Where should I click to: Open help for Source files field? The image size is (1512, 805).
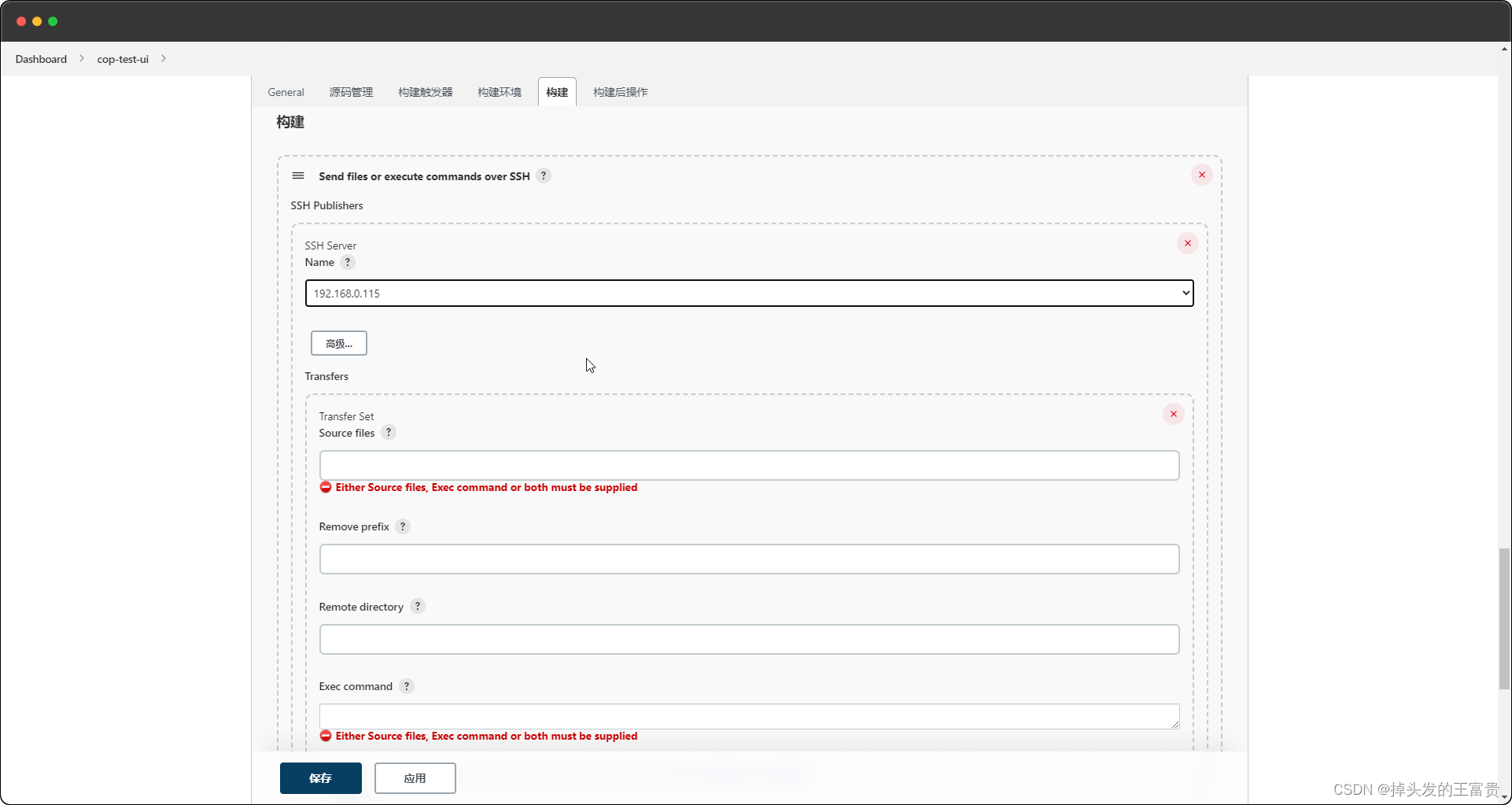point(388,432)
